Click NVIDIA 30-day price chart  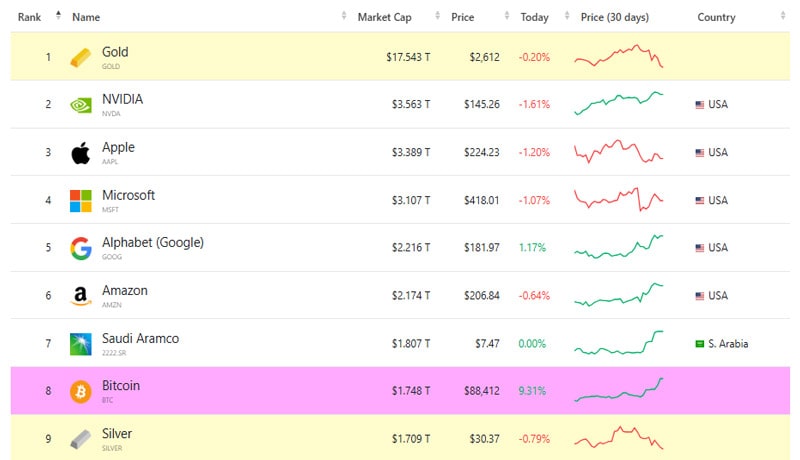[618, 104]
